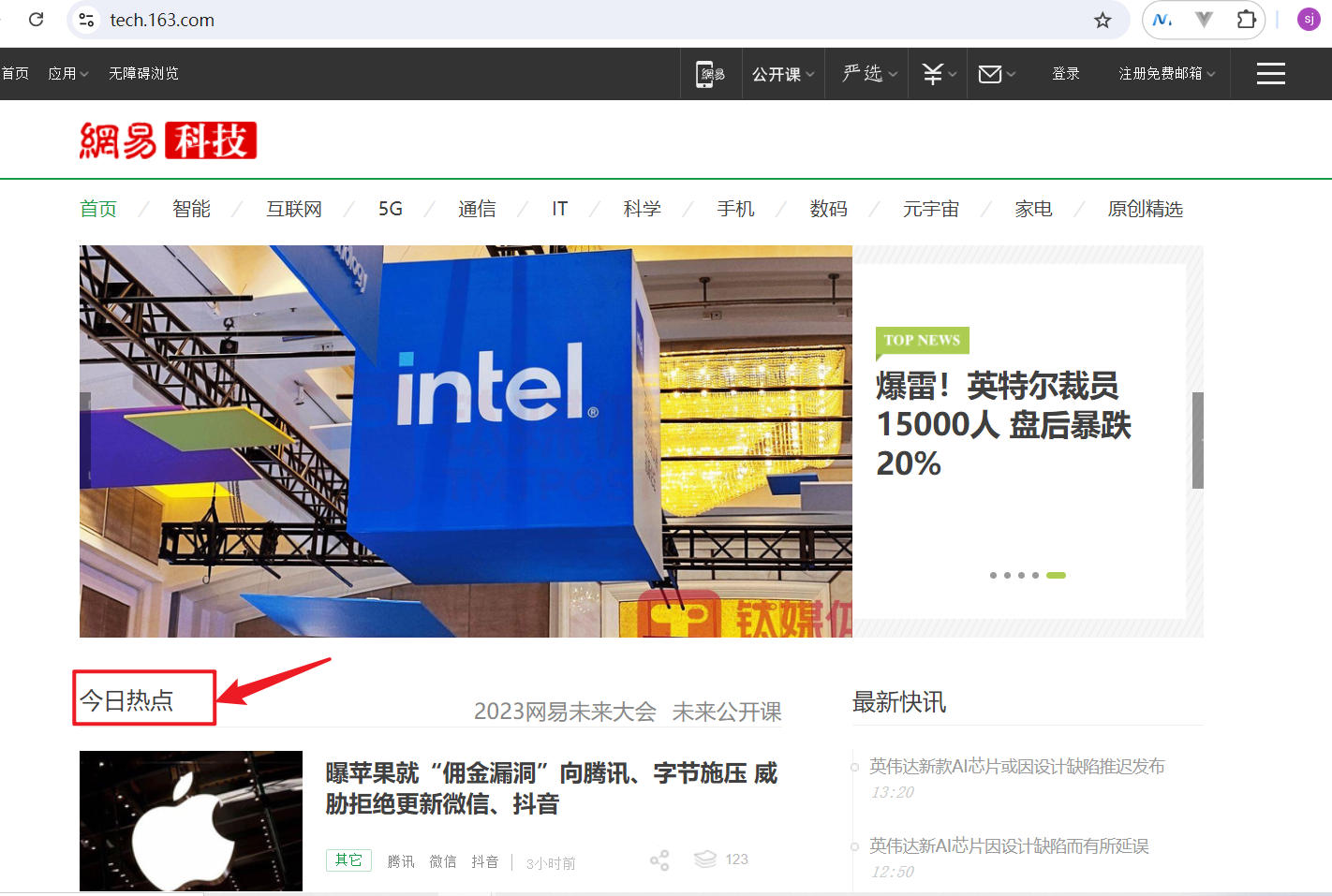The height and width of the screenshot is (896, 1332).
Task: Share the Apple article via share icon
Action: coord(659,860)
